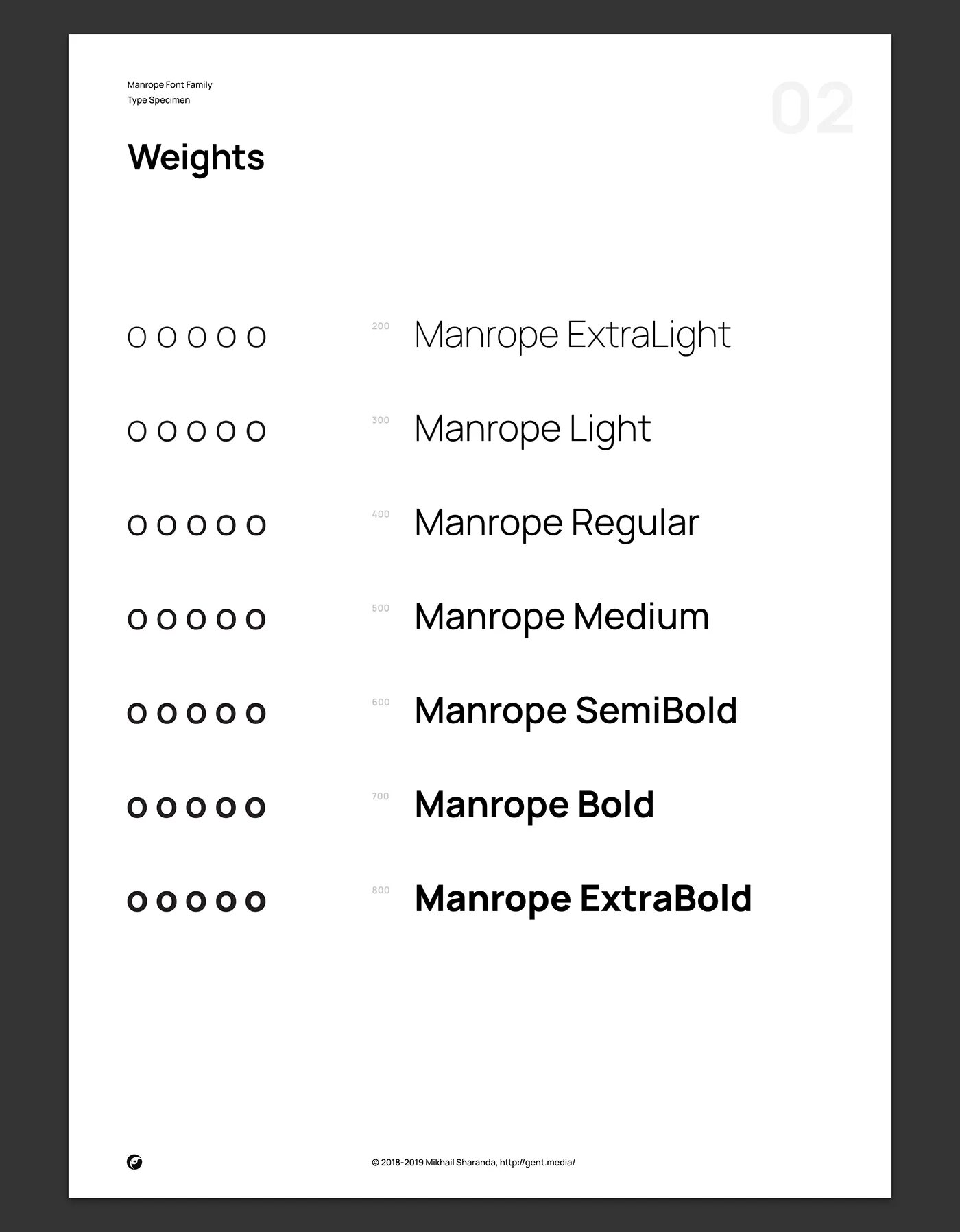Click the last circle in ExtraBold row
Image resolution: width=960 pixels, height=1232 pixels.
(256, 901)
